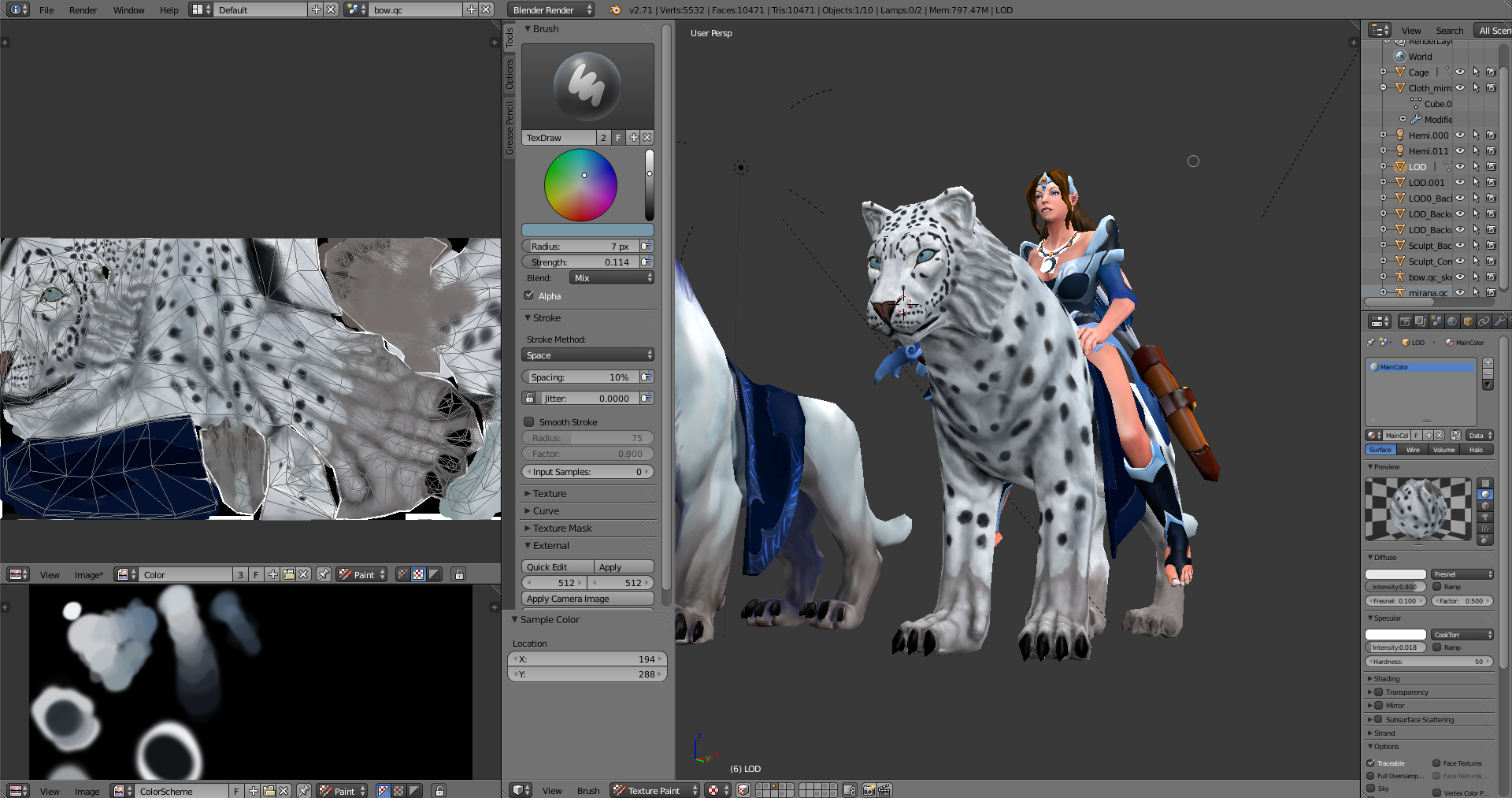Select Halo material type button
1512x798 pixels.
[x=1477, y=450]
